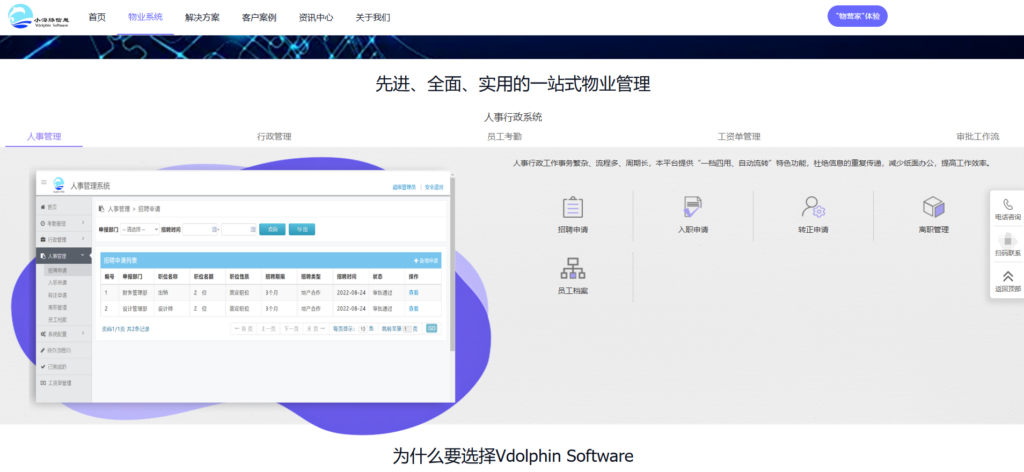
Task: Open 物业系统 in top navigation
Action: tap(146, 17)
